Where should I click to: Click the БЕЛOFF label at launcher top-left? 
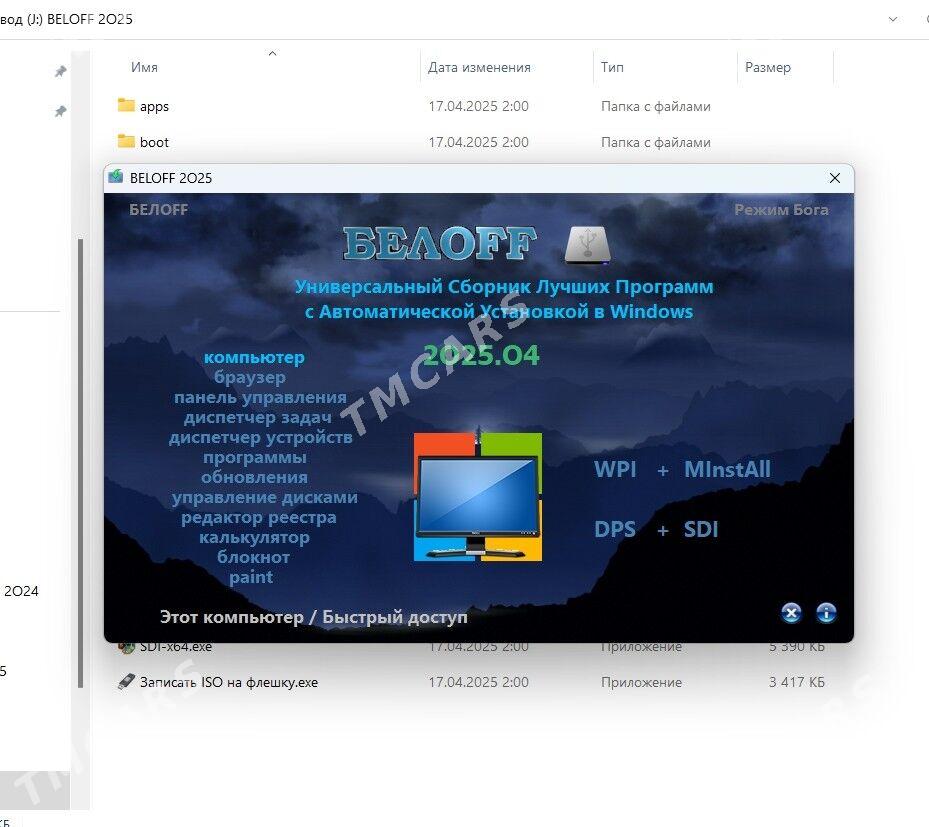pyautogui.click(x=159, y=209)
